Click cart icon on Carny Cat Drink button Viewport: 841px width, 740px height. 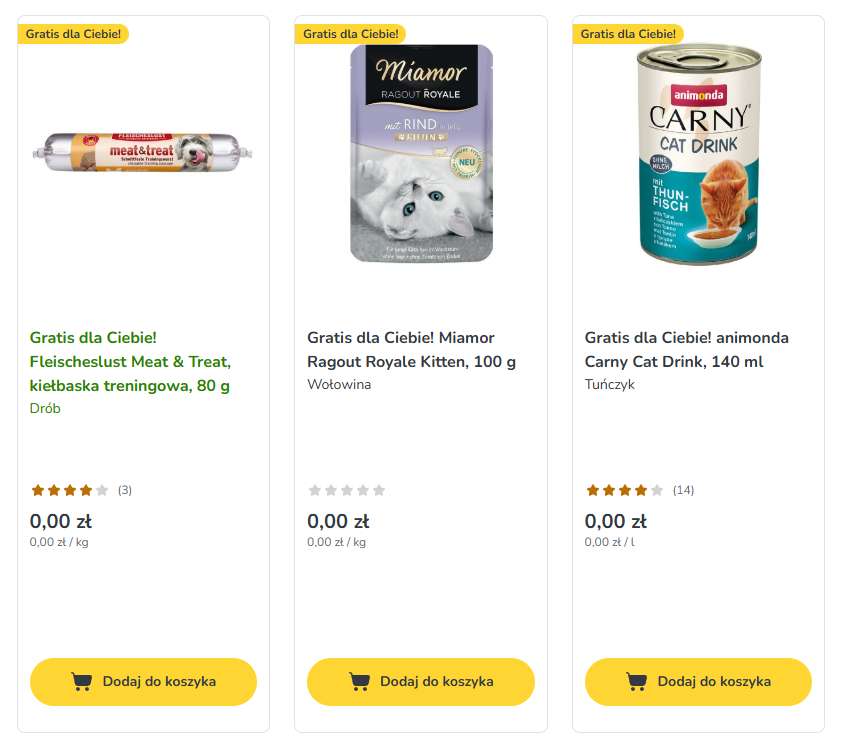click(636, 682)
